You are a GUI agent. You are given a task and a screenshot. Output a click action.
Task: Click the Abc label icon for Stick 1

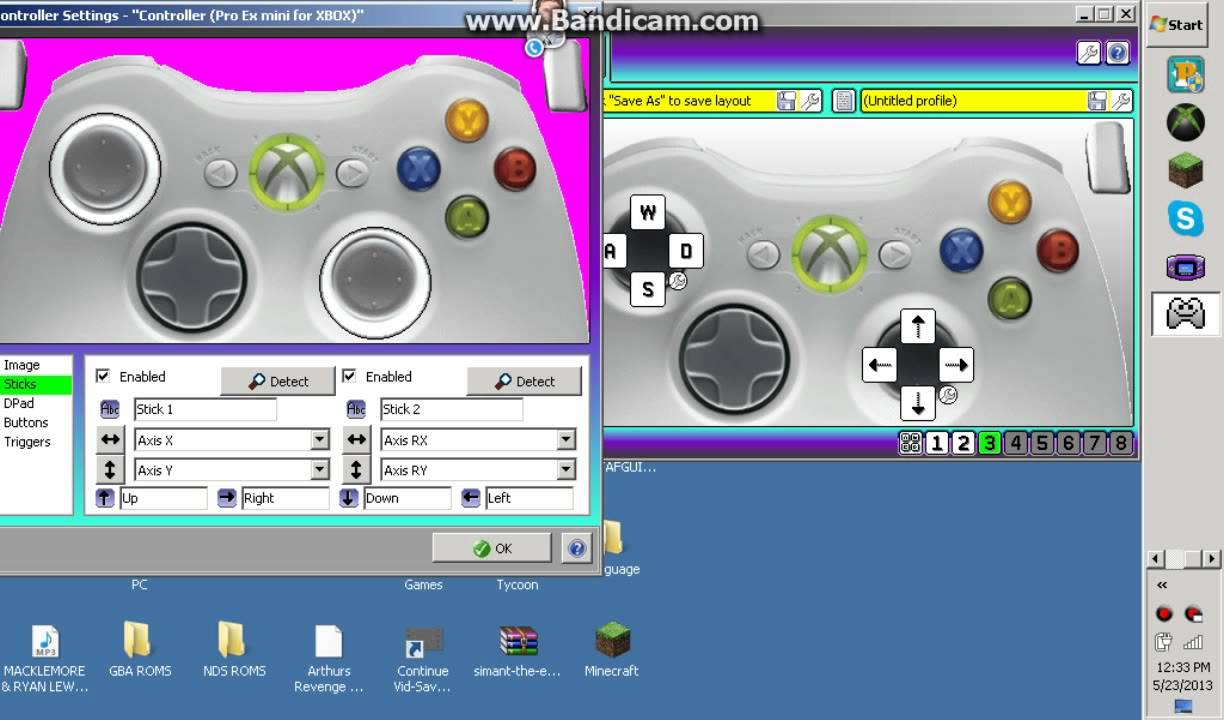(x=110, y=409)
